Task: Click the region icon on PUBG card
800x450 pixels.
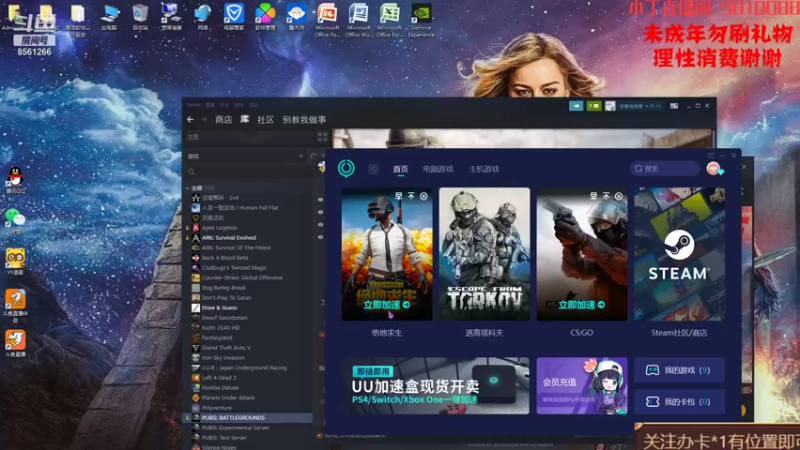Action: [398, 196]
